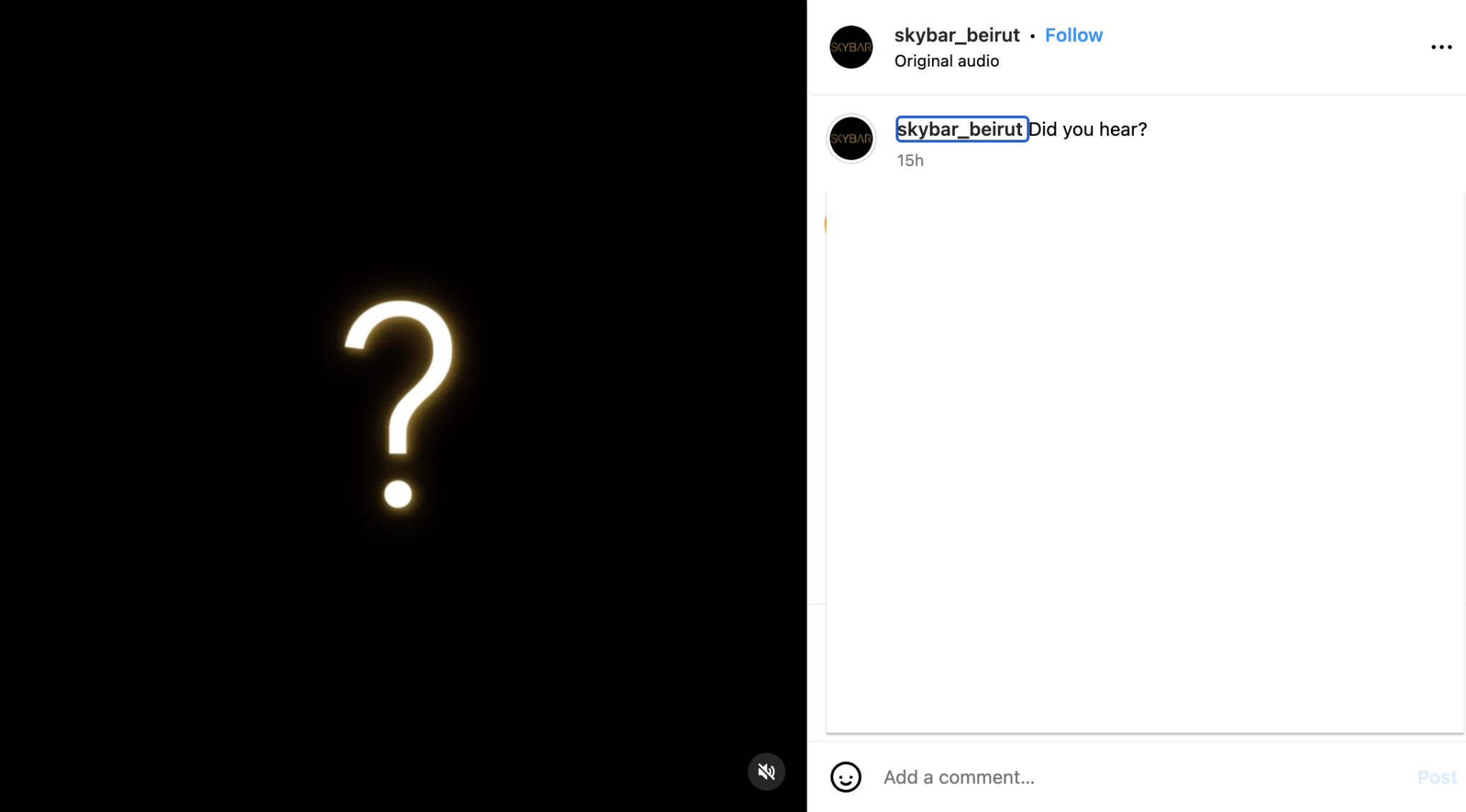Follow the skybar_beirut account
This screenshot has width=1466, height=812.
[1073, 35]
